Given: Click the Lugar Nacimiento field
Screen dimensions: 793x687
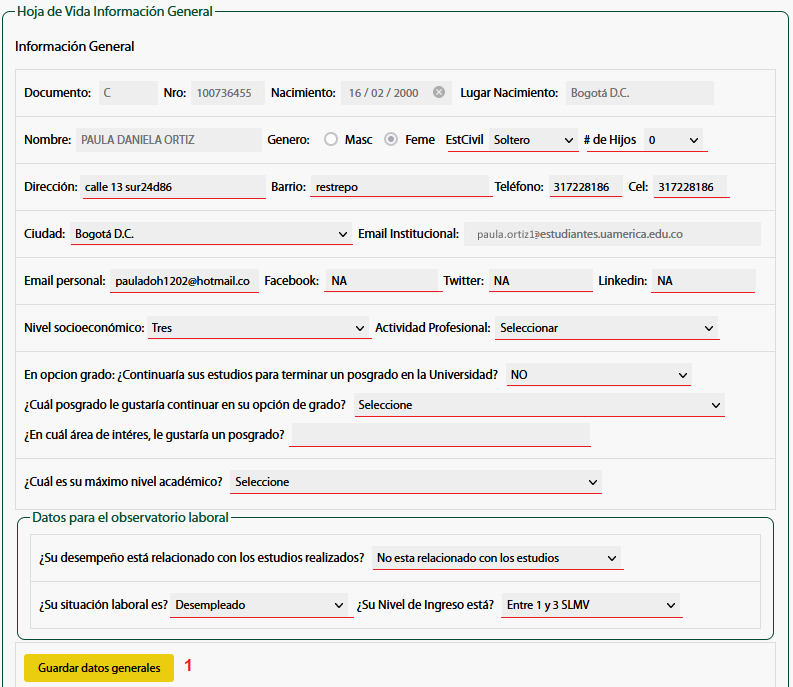Looking at the screenshot, I should tap(640, 93).
